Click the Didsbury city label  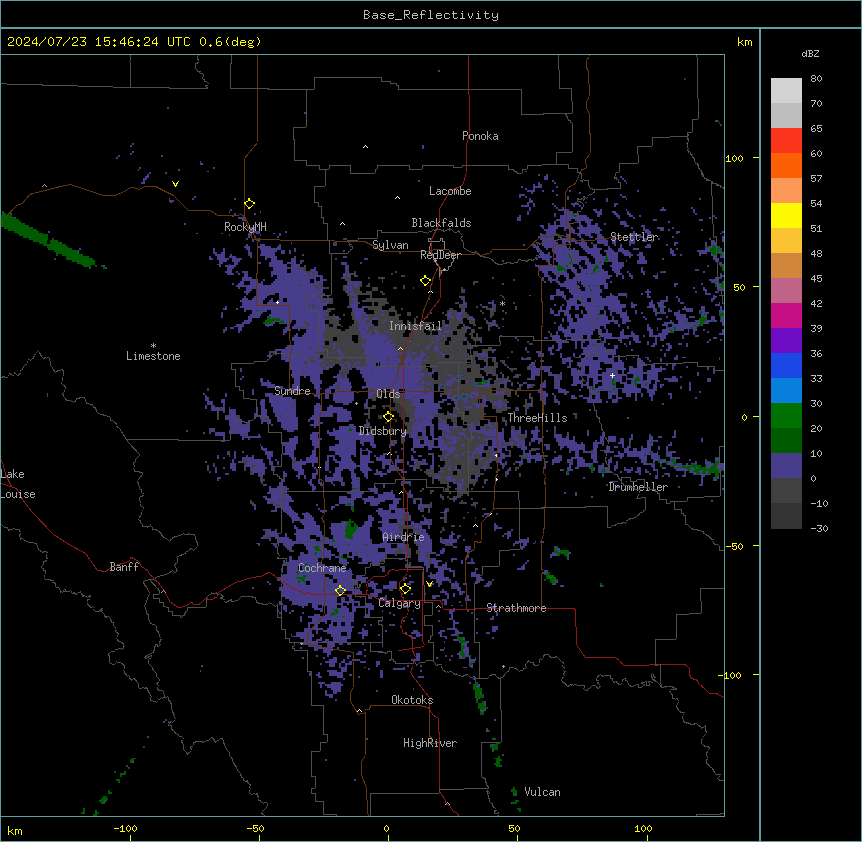point(383,431)
